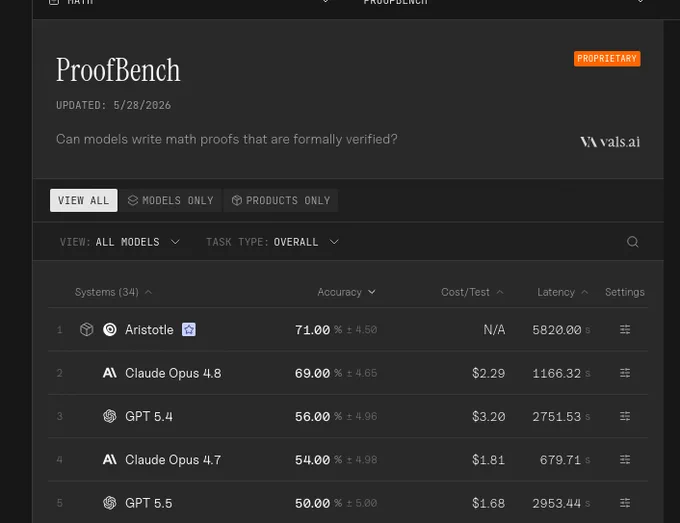Click the $1.68 cost cell
Screen dimensions: 680x523
pos(489,503)
